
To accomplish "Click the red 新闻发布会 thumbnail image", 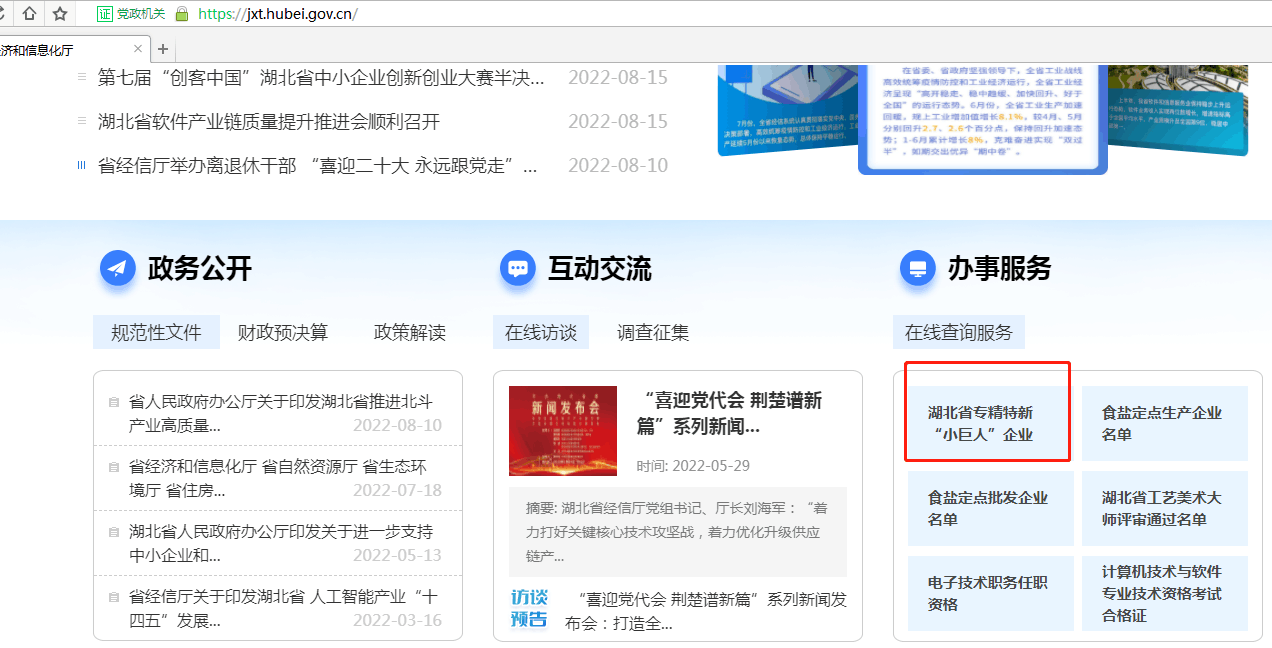I will [563, 430].
